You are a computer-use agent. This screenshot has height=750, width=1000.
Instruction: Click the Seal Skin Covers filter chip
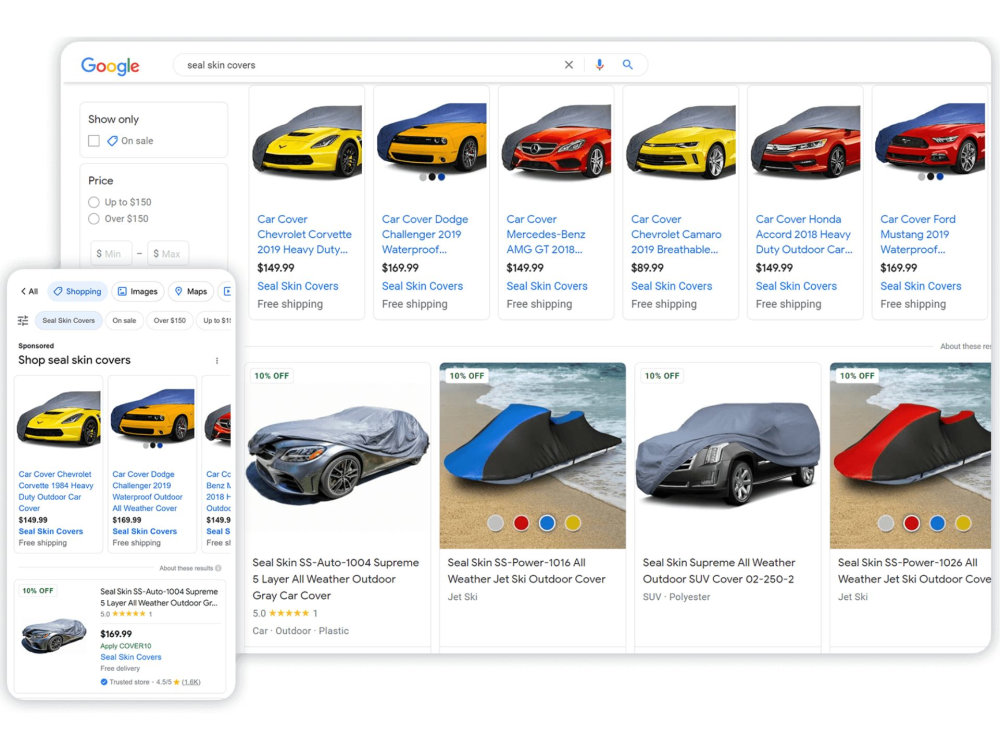coord(68,320)
